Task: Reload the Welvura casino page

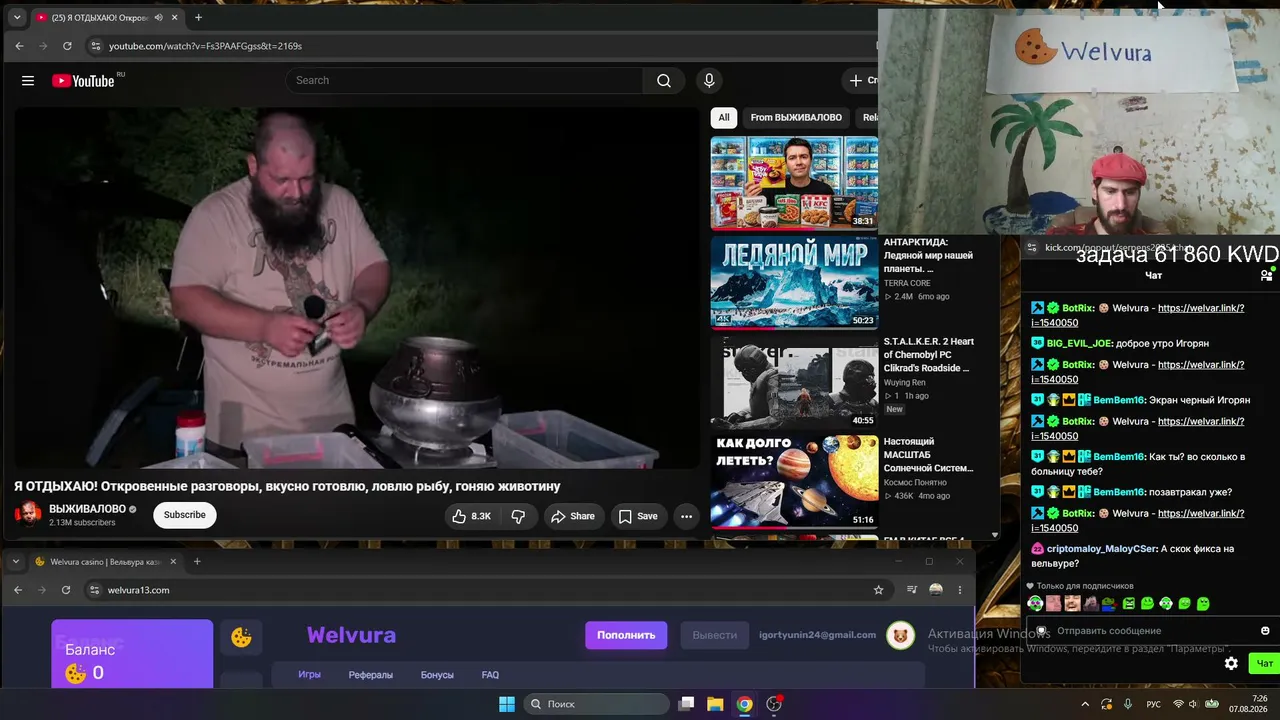Action: click(66, 590)
